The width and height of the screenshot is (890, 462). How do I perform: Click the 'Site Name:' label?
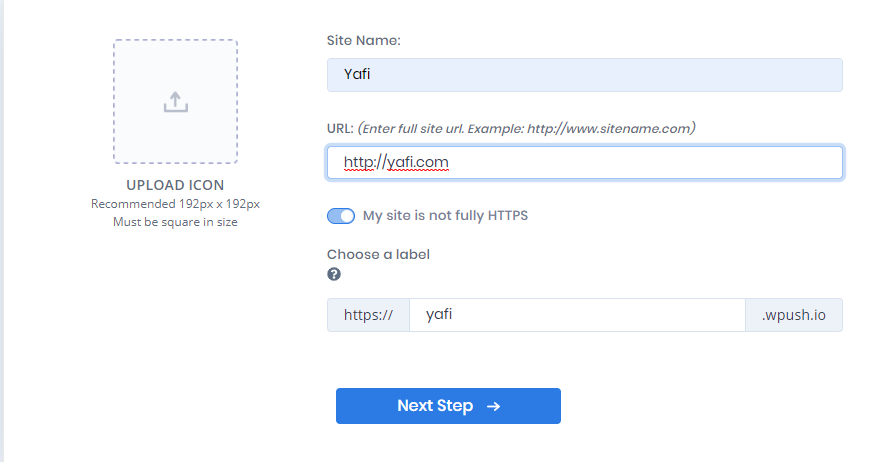[363, 41]
